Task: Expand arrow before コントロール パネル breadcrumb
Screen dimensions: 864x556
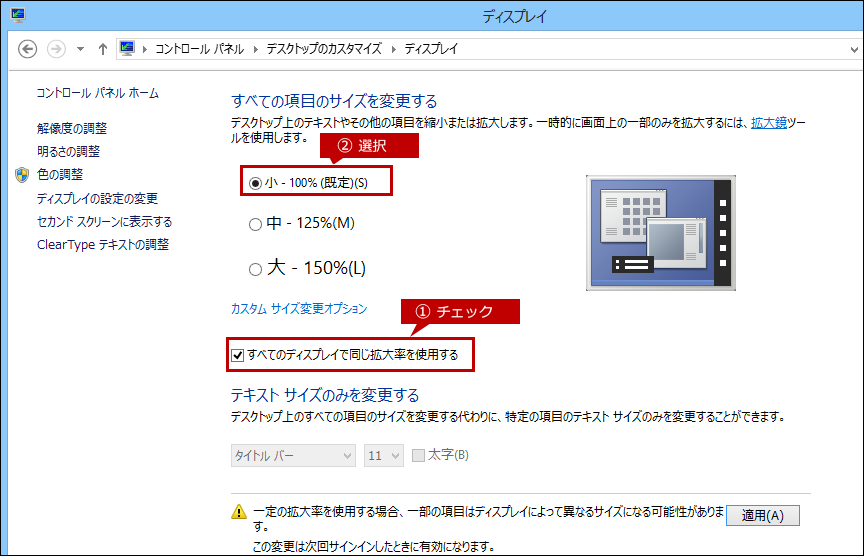Action: click(145, 50)
